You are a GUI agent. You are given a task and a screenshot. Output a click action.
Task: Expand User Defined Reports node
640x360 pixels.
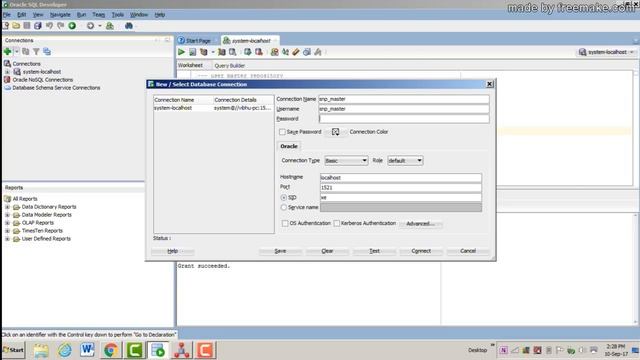(x=7, y=239)
